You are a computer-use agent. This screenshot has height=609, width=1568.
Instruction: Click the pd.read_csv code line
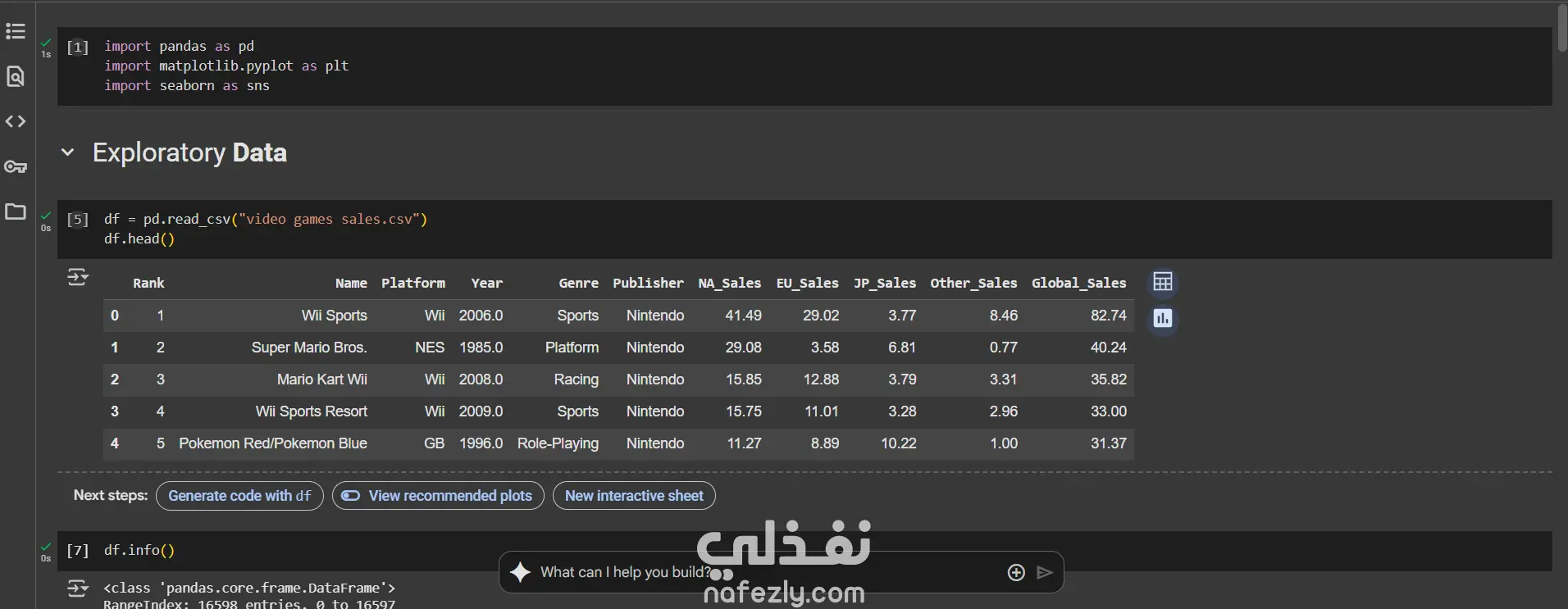coord(266,219)
